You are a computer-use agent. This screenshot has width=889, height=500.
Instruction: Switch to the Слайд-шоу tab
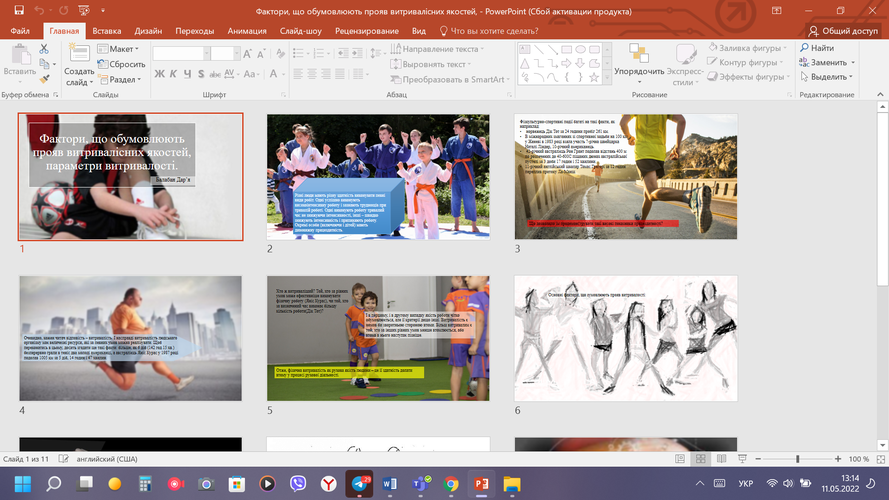[x=300, y=31]
